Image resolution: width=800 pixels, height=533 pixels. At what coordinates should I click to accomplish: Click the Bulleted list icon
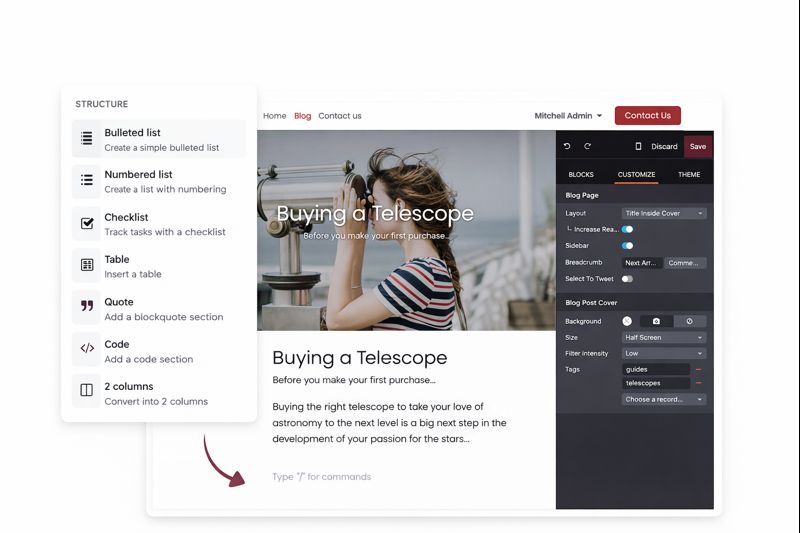click(87, 139)
